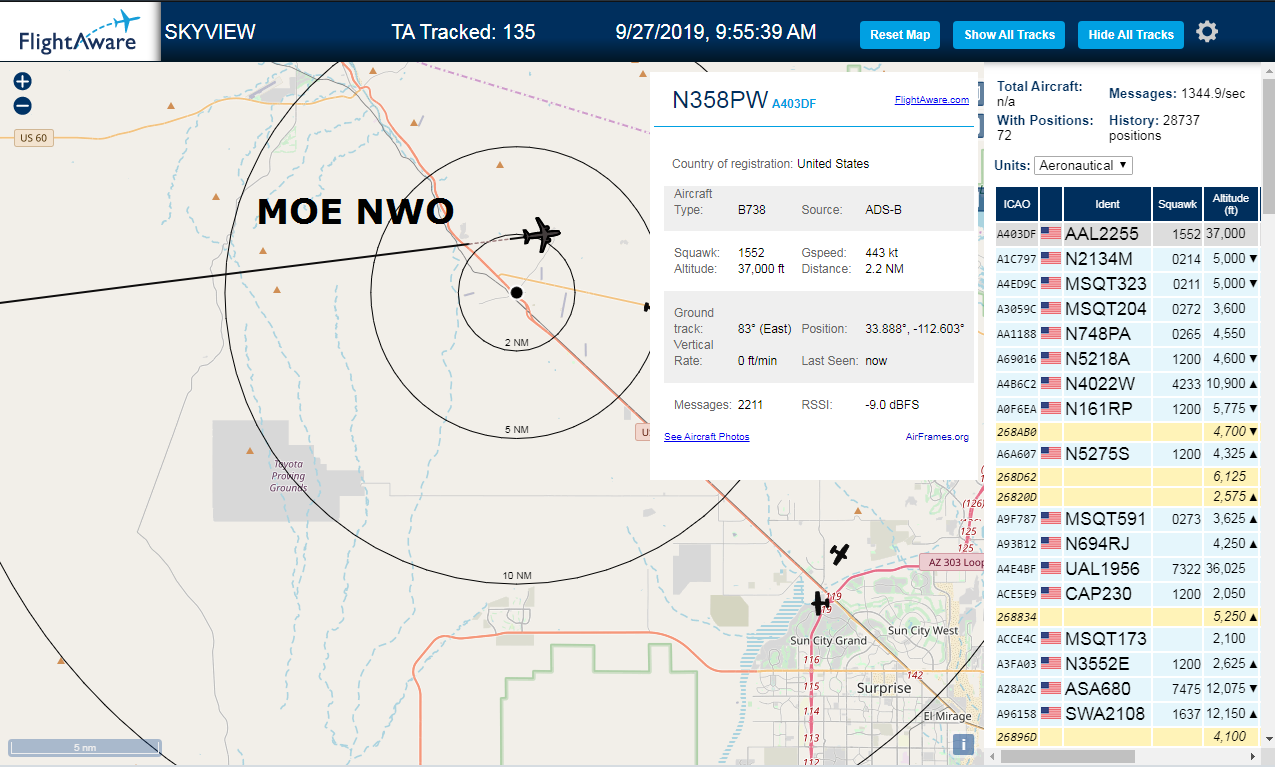Image resolution: width=1275 pixels, height=767 pixels.
Task: Click the A403DF hex code link
Action: [794, 103]
